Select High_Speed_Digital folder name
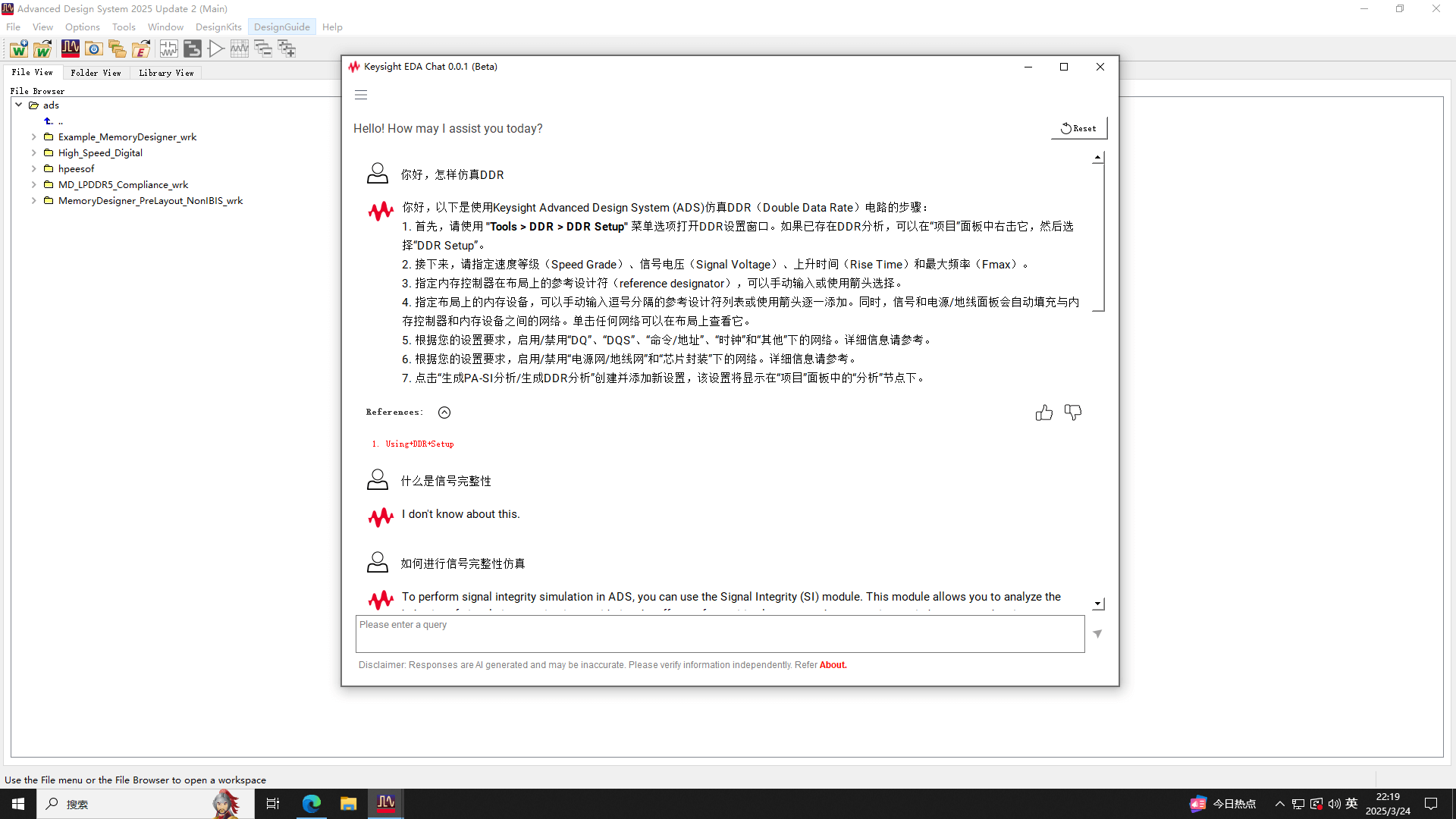 100,153
